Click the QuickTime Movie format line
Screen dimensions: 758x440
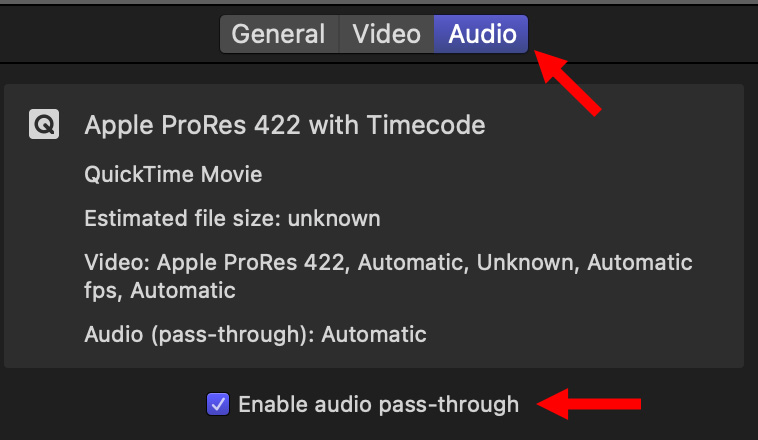pyautogui.click(x=173, y=174)
